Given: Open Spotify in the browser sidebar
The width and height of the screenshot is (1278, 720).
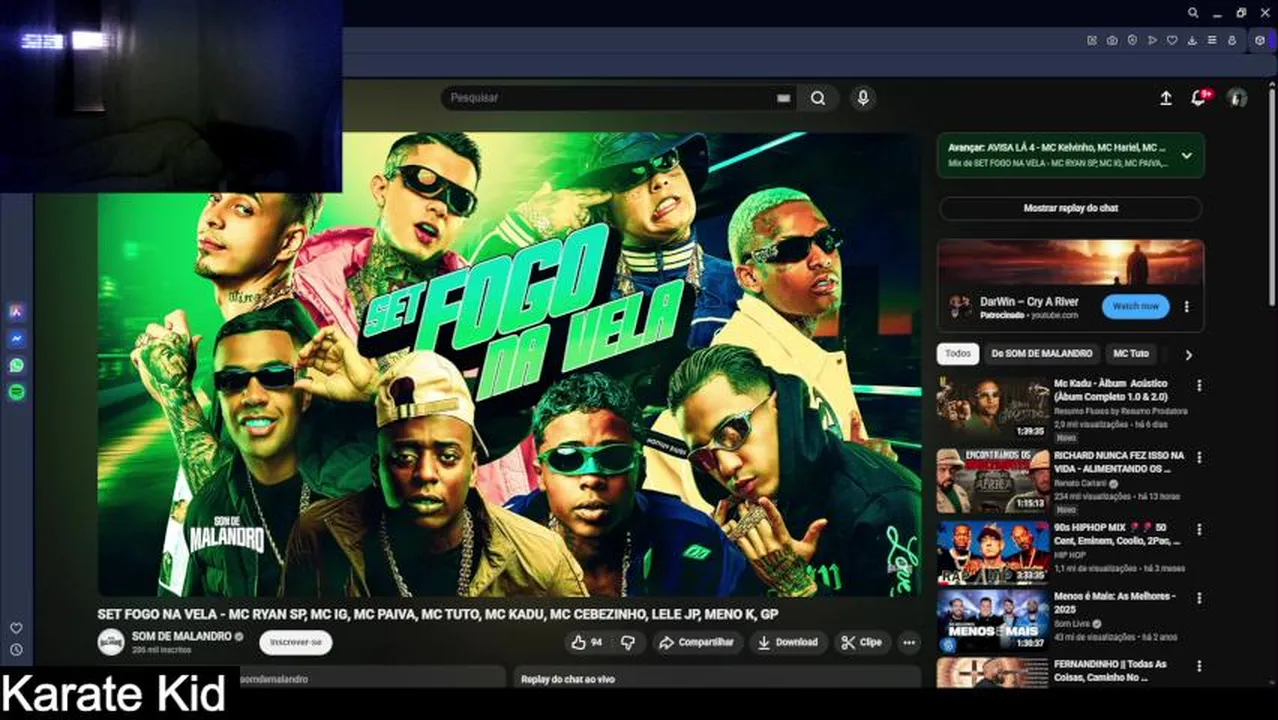Looking at the screenshot, I should coord(16,392).
